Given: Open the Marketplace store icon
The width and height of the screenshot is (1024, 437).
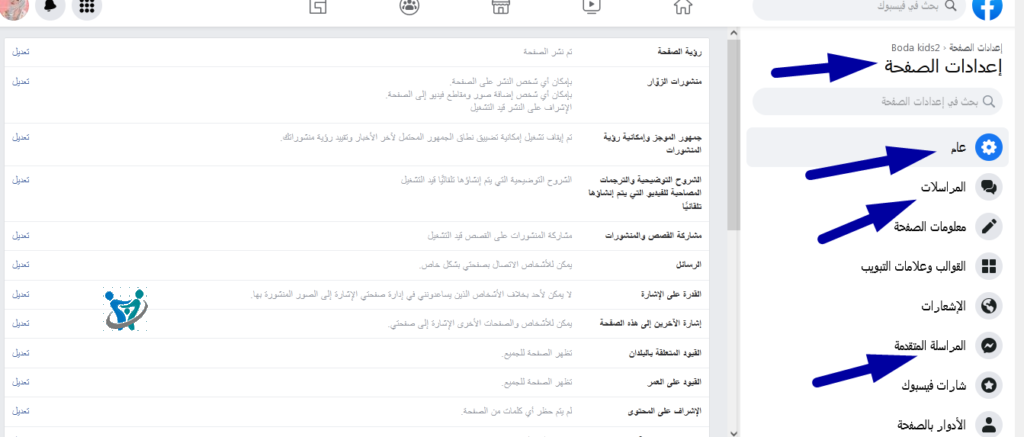Looking at the screenshot, I should [501, 7].
